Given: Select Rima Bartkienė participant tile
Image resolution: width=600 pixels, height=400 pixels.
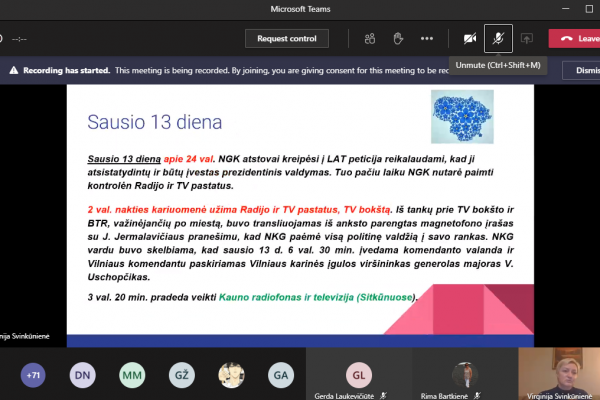Looking at the screenshot, I should coord(465,374).
